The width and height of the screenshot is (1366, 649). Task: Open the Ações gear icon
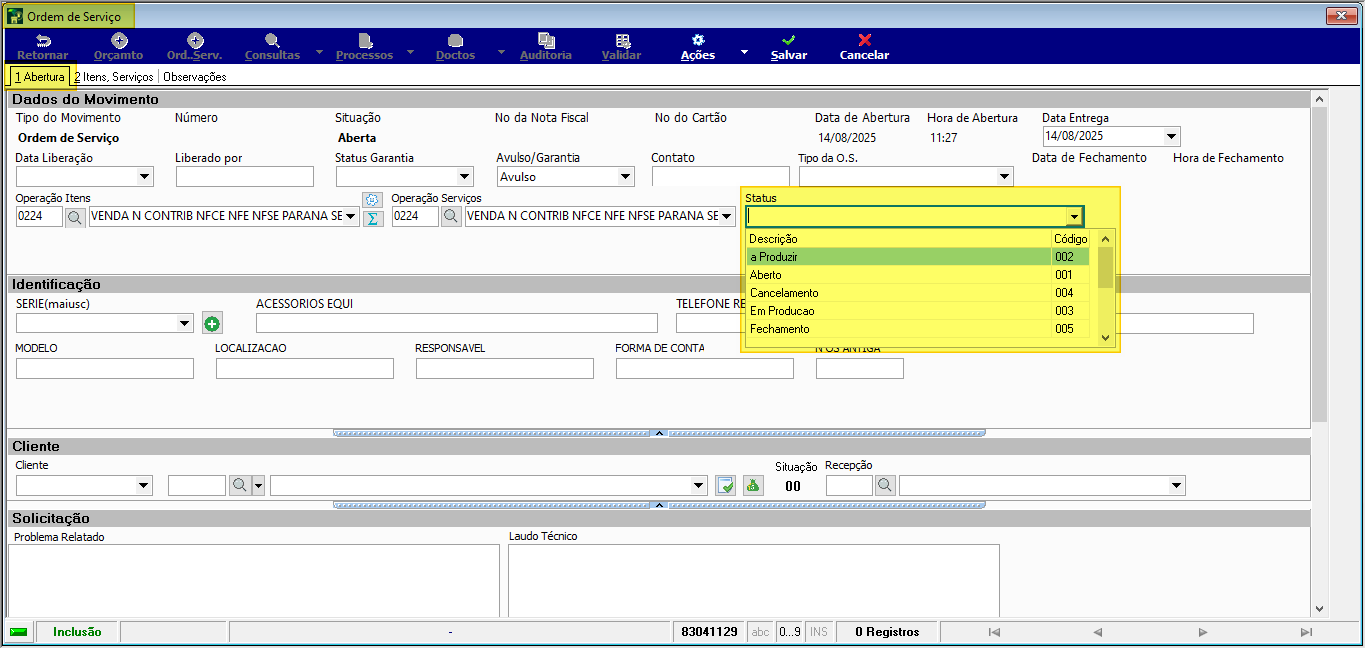pyautogui.click(x=698, y=40)
